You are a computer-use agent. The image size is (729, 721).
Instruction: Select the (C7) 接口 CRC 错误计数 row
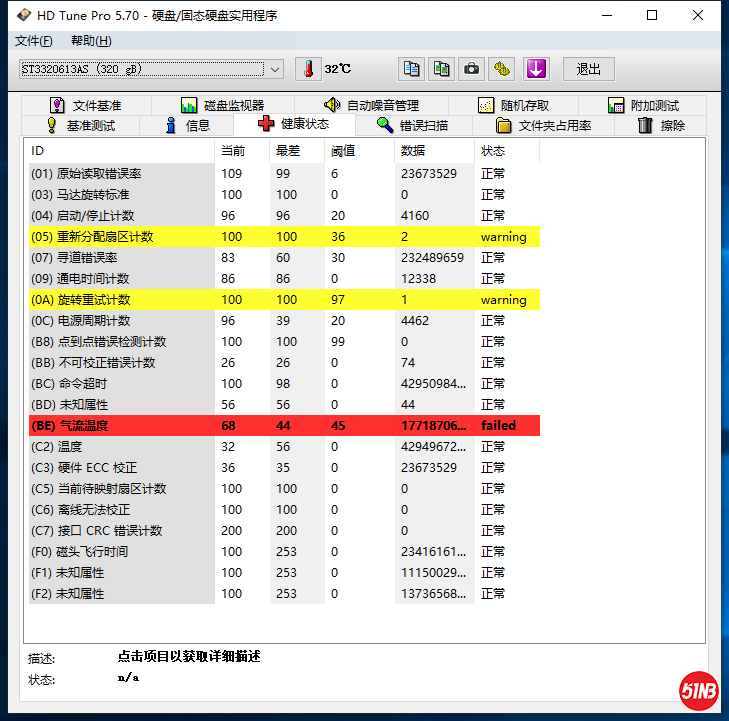[284, 531]
